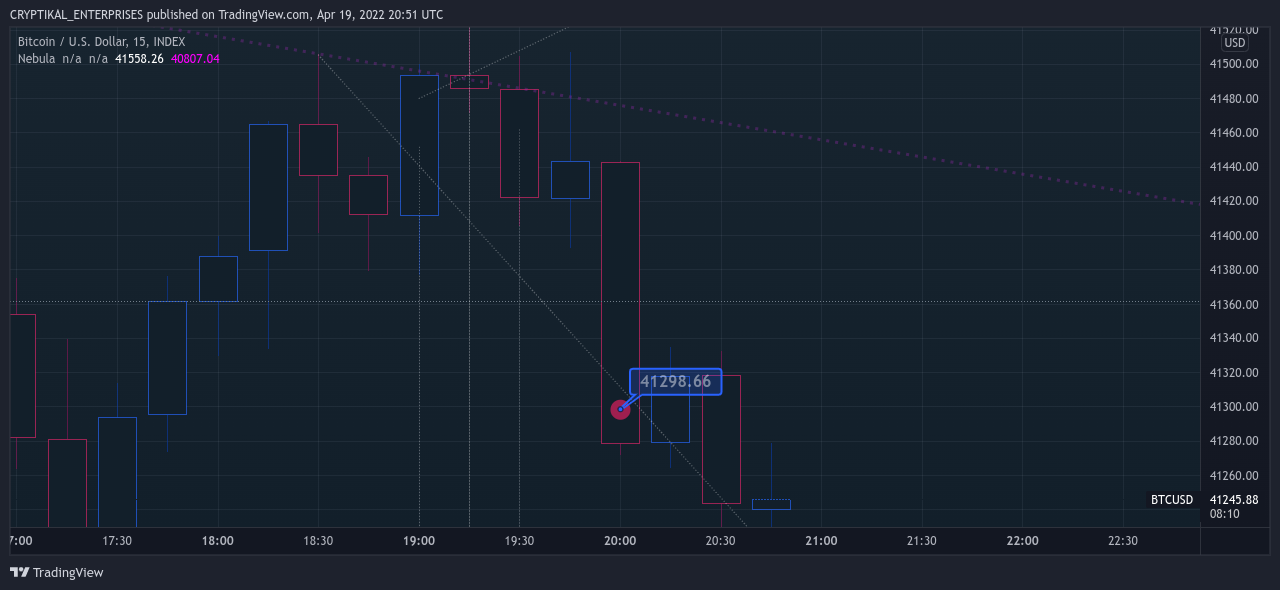The height and width of the screenshot is (590, 1280).
Task: Click the Nebula indicator name
Action: point(36,59)
